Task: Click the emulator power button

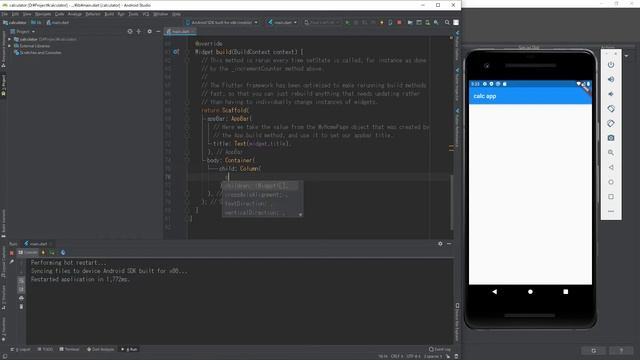Action: coord(611,65)
